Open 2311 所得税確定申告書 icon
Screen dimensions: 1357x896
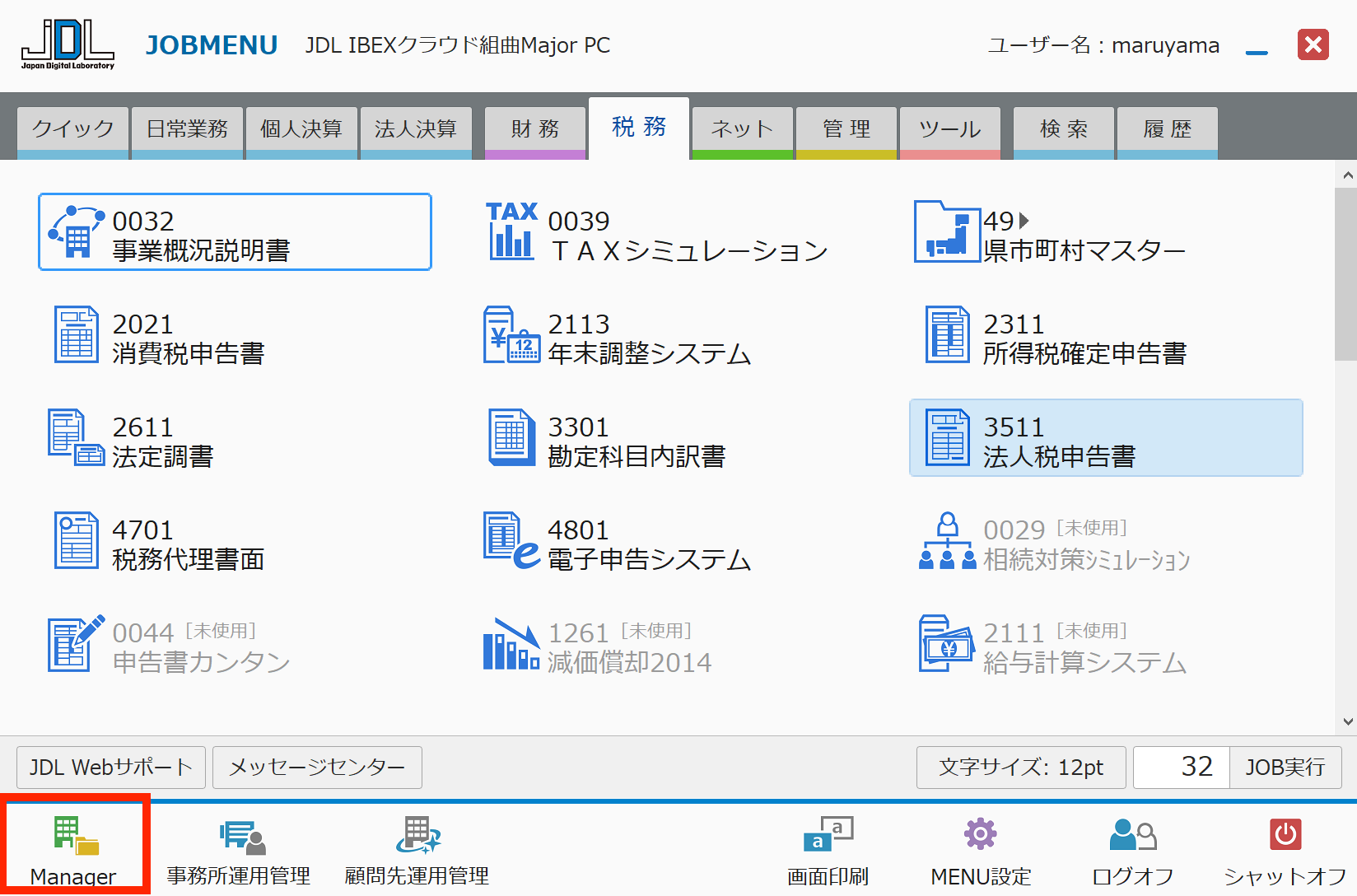click(x=947, y=334)
